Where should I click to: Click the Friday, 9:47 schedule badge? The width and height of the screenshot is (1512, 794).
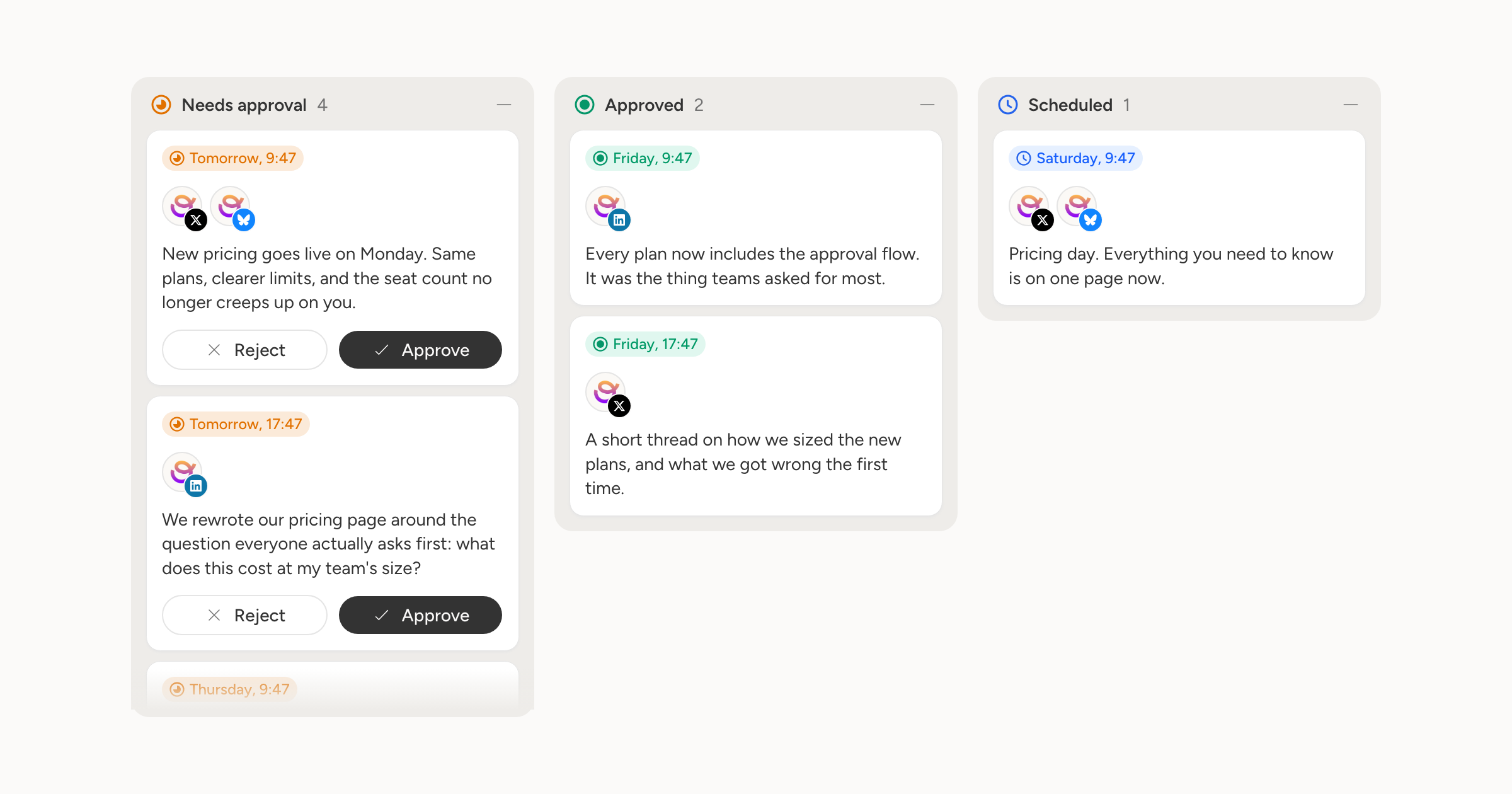pyautogui.click(x=643, y=158)
